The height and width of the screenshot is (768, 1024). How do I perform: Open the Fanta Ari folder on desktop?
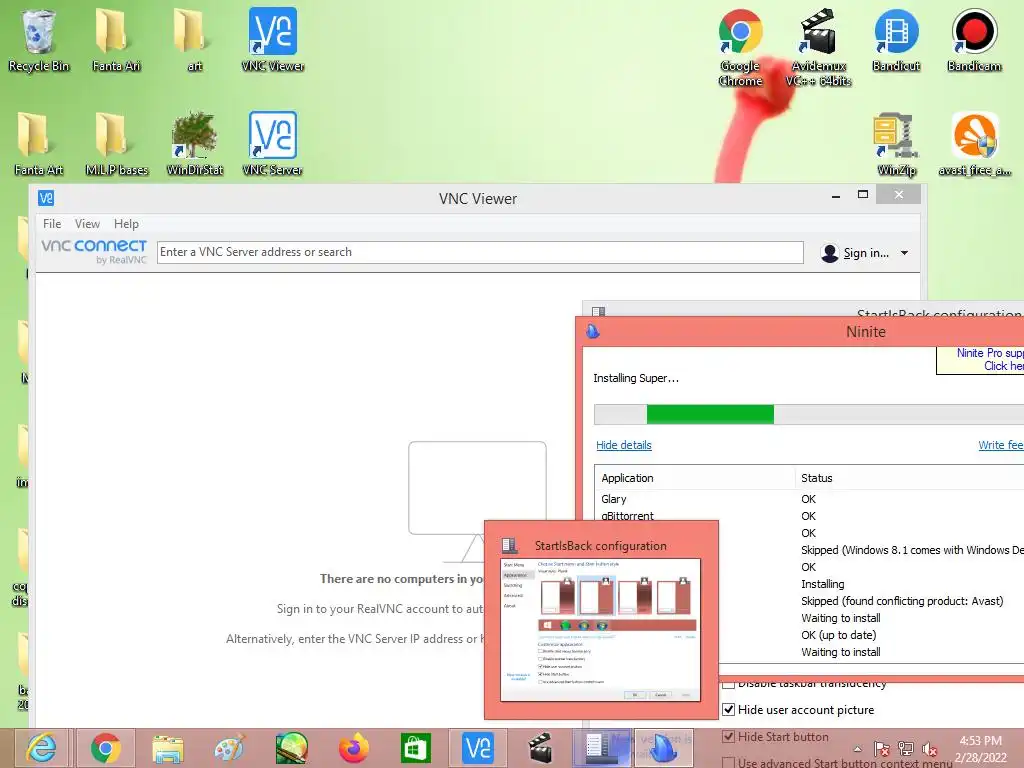point(116,39)
